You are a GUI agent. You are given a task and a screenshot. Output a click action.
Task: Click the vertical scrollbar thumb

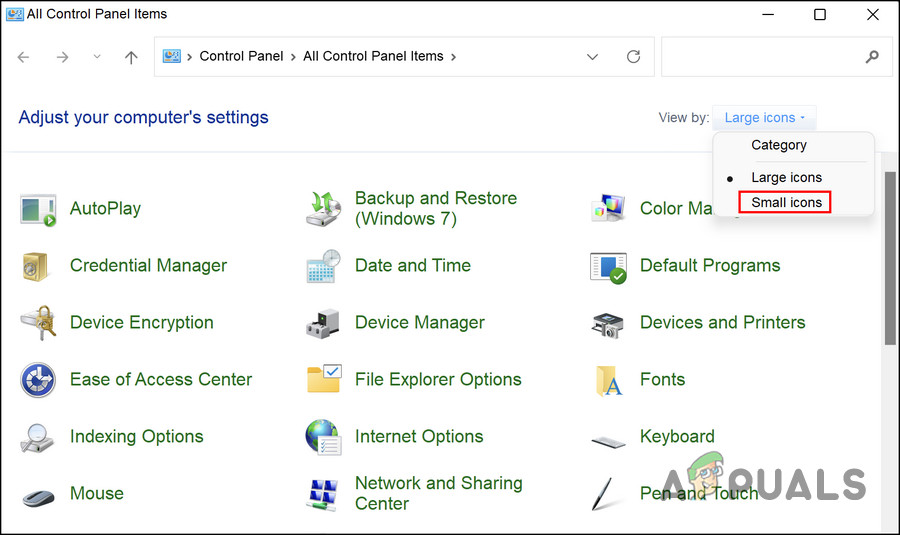pyautogui.click(x=889, y=258)
